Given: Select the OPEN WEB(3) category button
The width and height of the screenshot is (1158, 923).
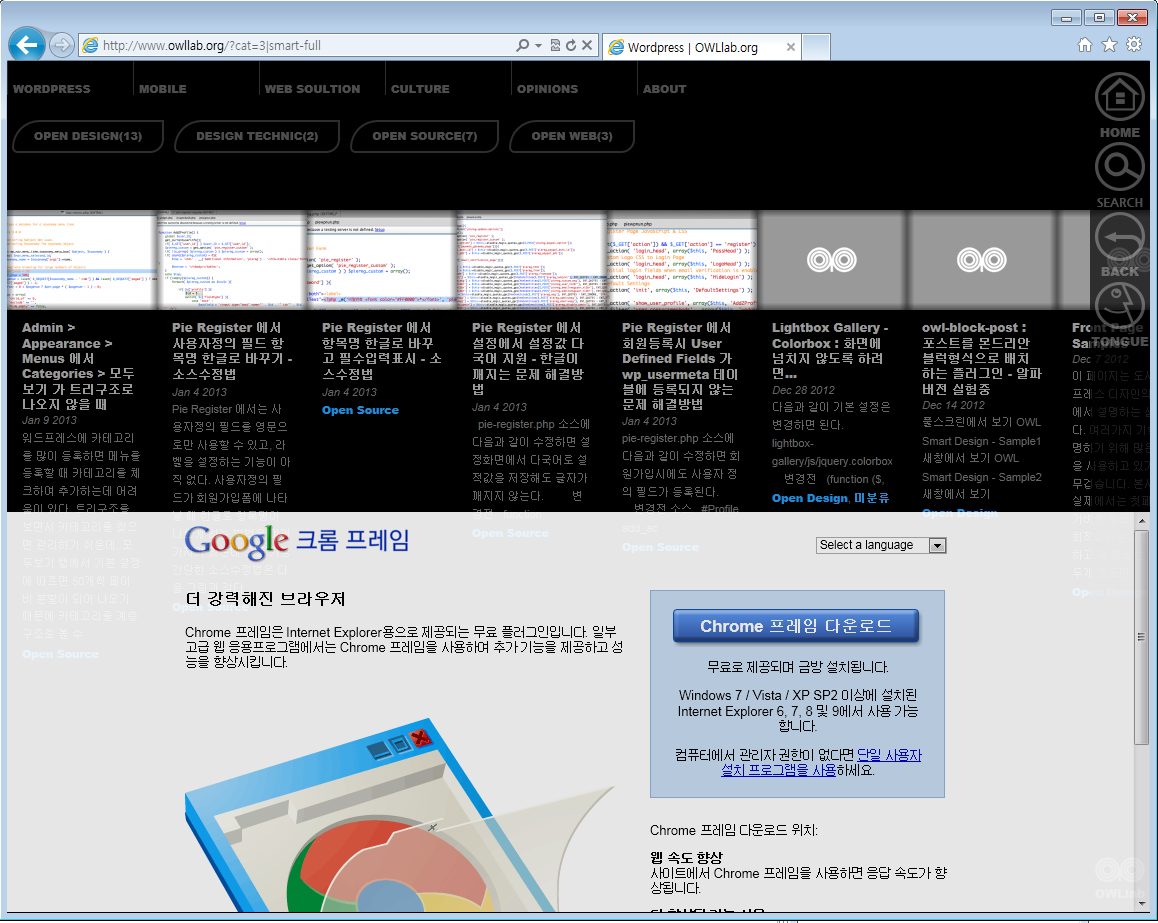Looking at the screenshot, I should pos(572,136).
